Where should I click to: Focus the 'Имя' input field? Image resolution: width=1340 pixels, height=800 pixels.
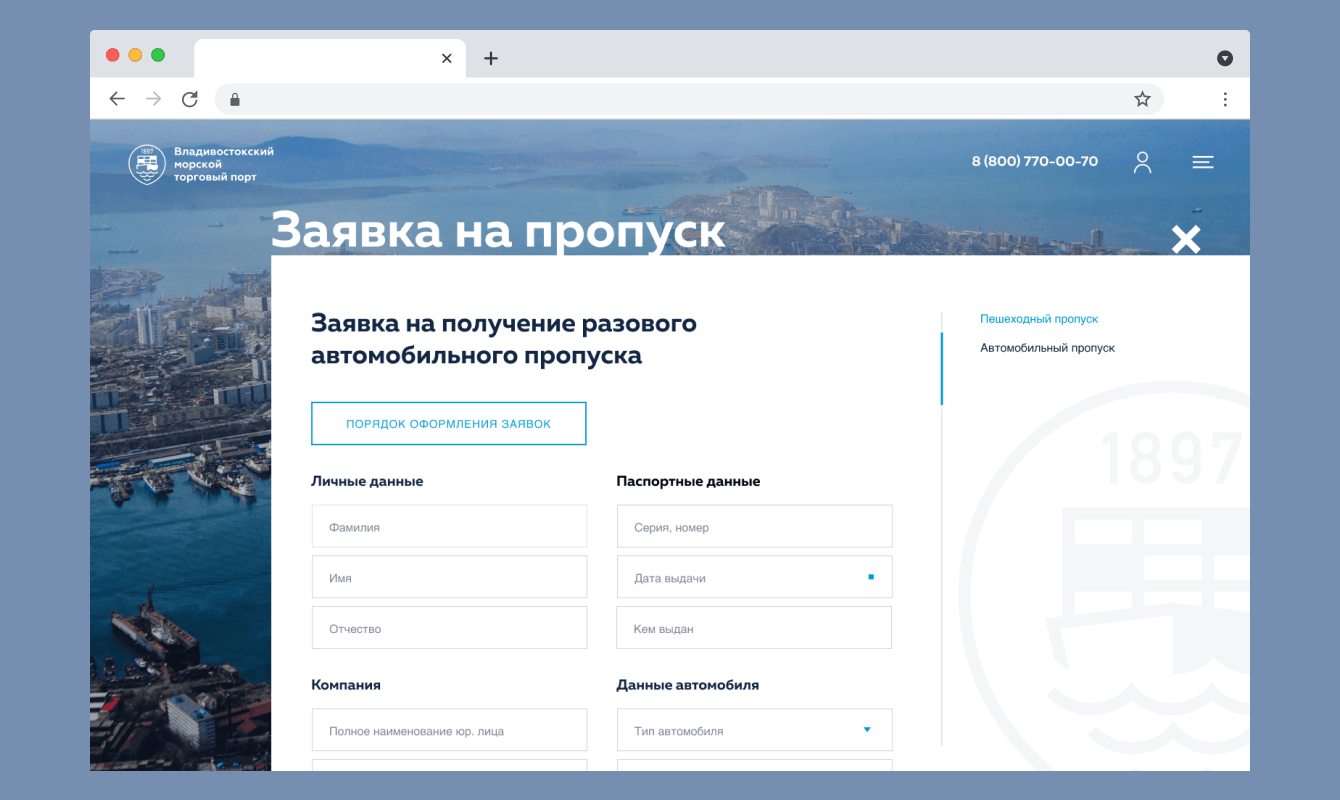pyautogui.click(x=450, y=578)
